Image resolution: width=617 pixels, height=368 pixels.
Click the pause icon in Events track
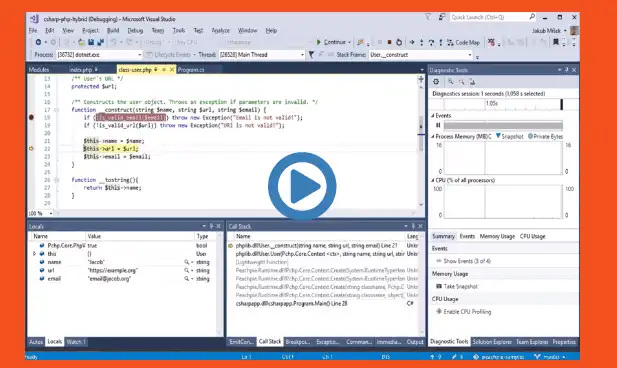[x=438, y=125]
